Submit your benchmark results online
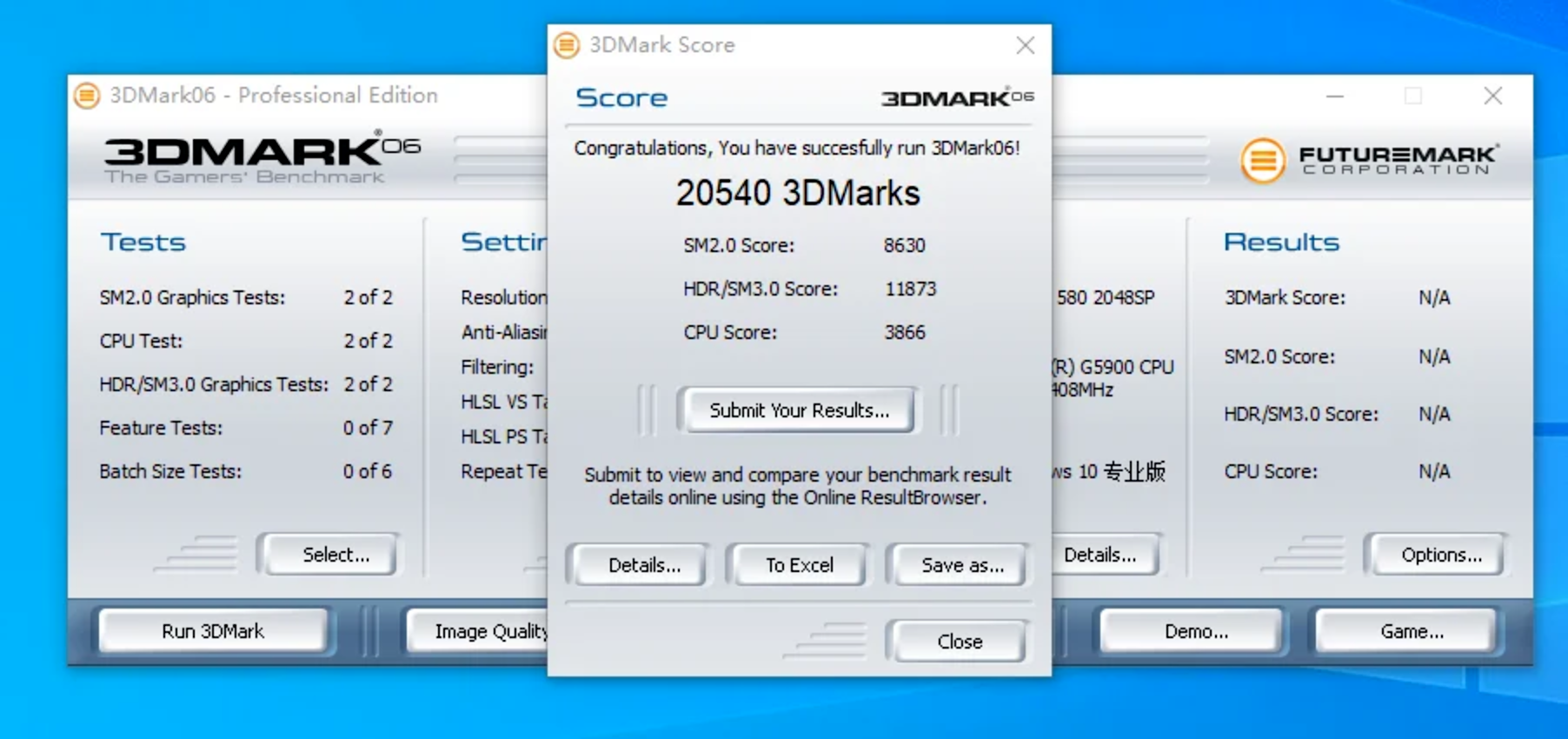Viewport: 1568px width, 739px height. [x=800, y=410]
